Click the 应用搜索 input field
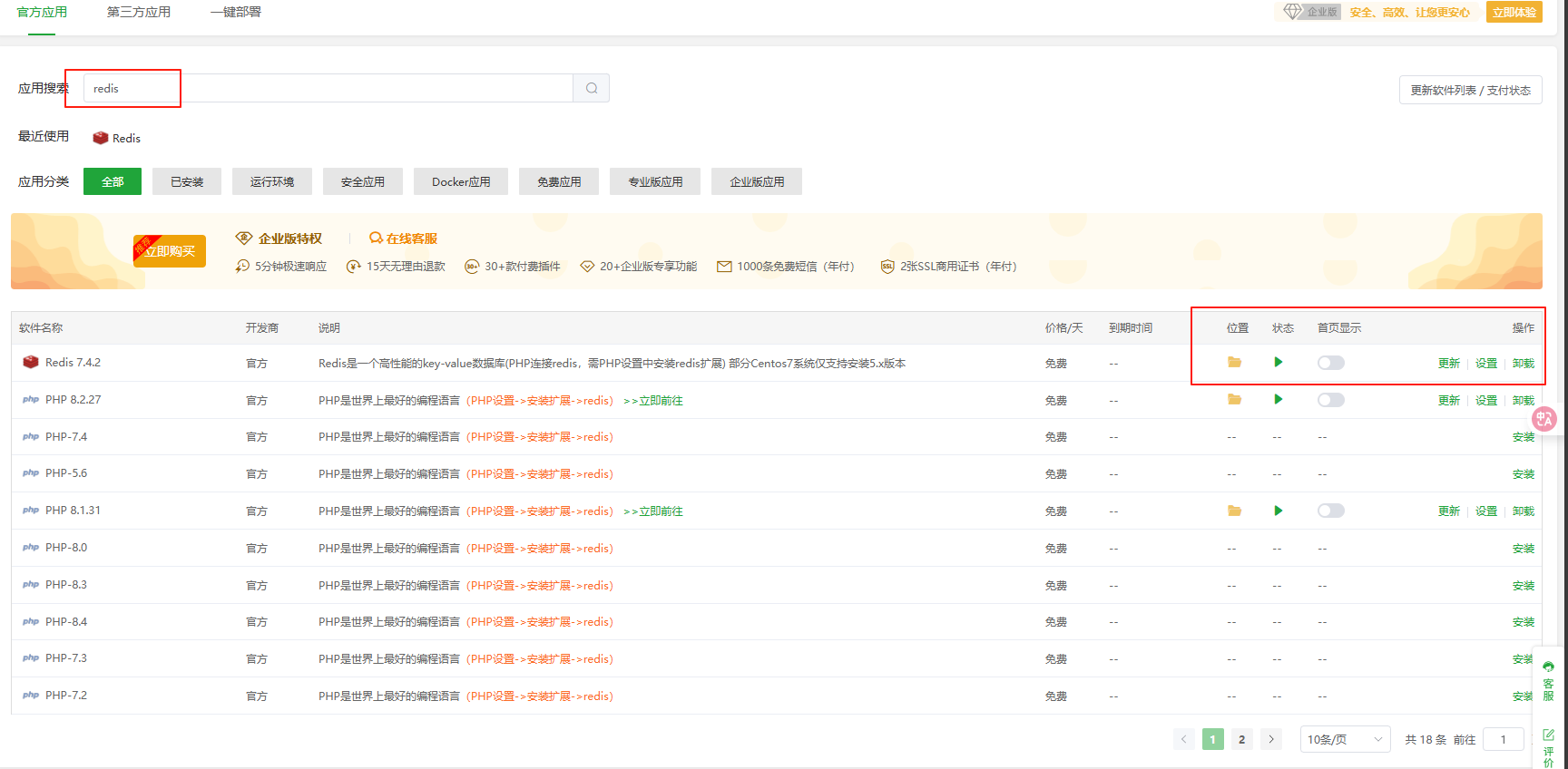1568x769 pixels. coord(328,88)
